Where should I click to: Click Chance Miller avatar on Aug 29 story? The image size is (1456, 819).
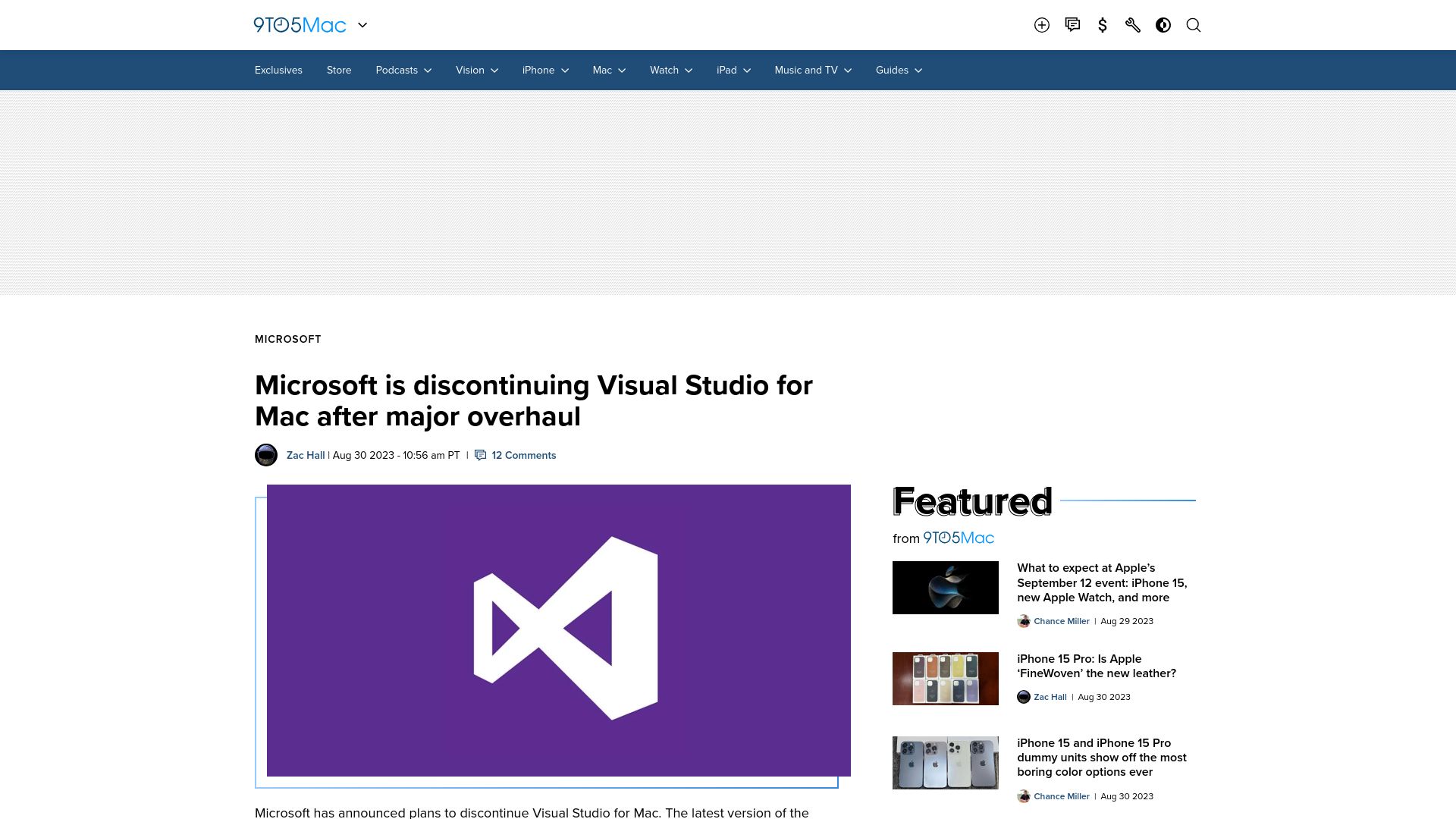[x=1024, y=621]
